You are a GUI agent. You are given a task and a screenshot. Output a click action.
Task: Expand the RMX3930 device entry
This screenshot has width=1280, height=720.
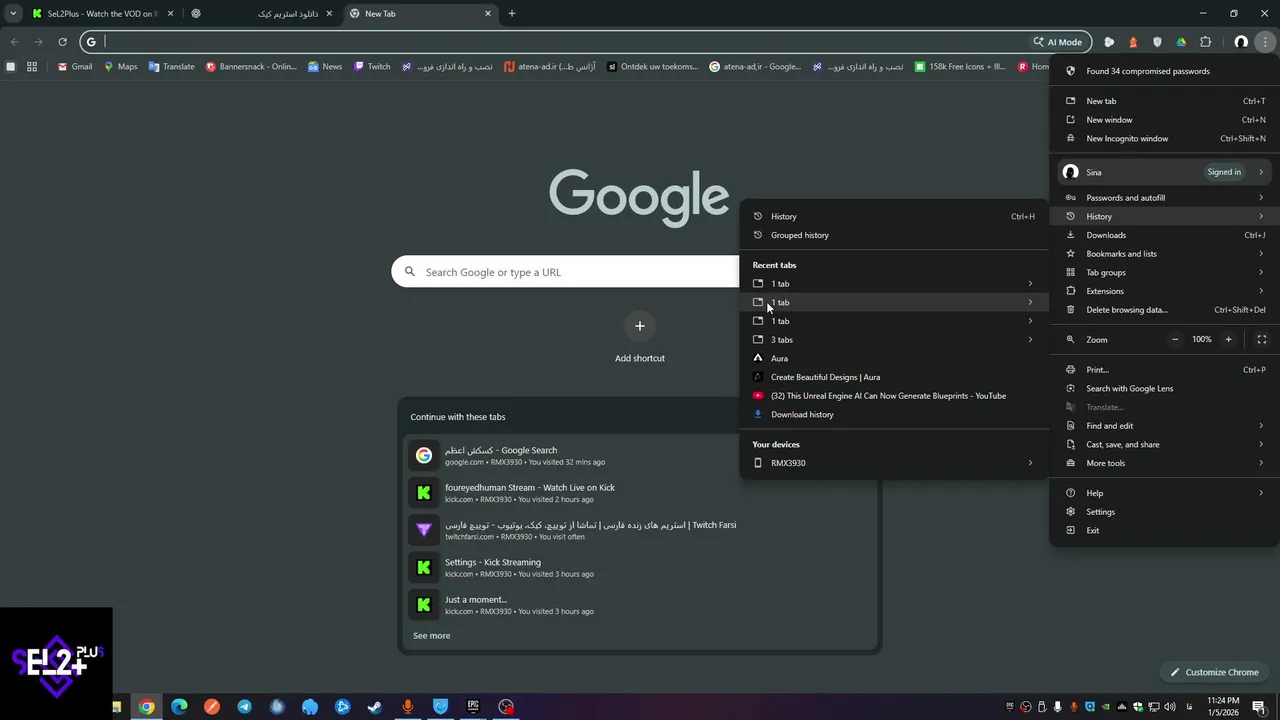(x=893, y=463)
